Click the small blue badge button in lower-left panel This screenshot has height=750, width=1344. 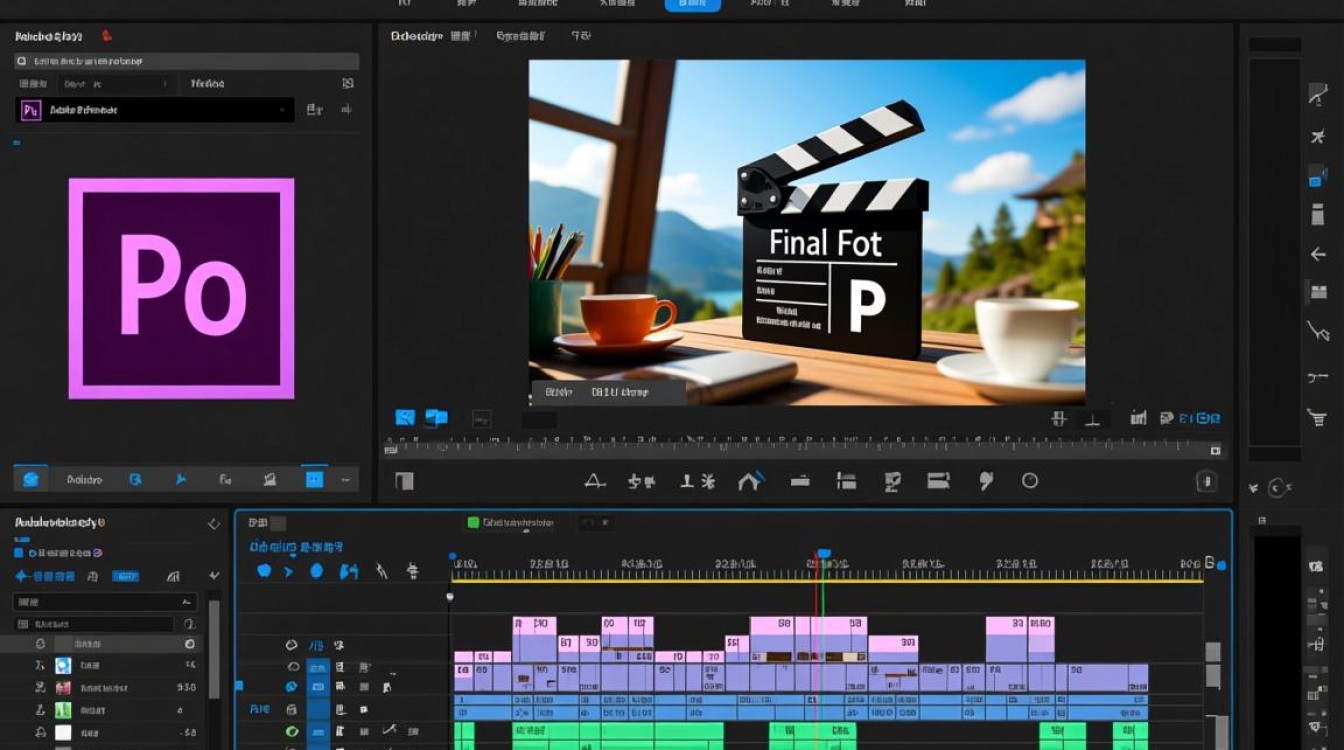(125, 576)
